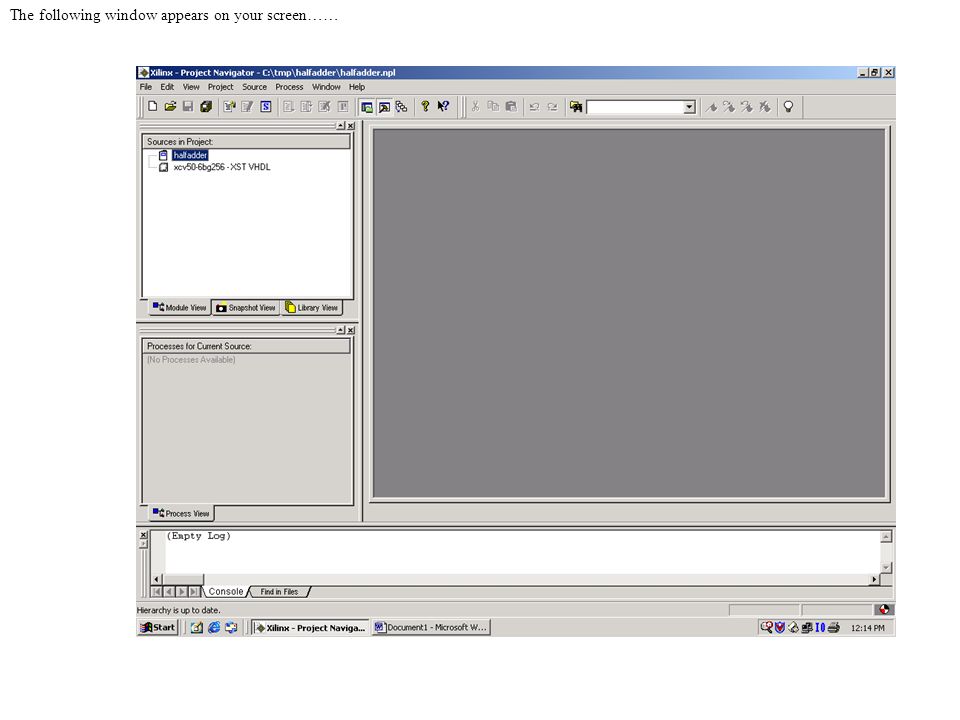
Task: Click the Cut scissors toolbar icon
Action: [475, 107]
